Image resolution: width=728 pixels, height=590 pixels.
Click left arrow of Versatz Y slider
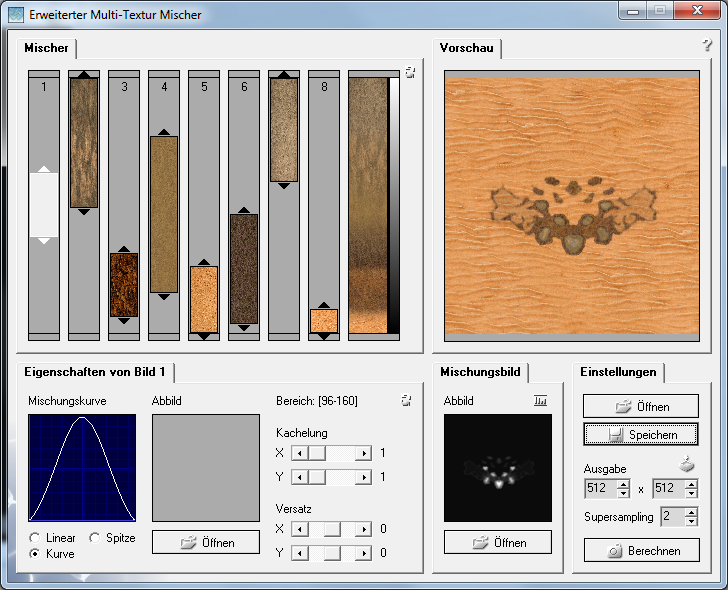pyautogui.click(x=299, y=553)
